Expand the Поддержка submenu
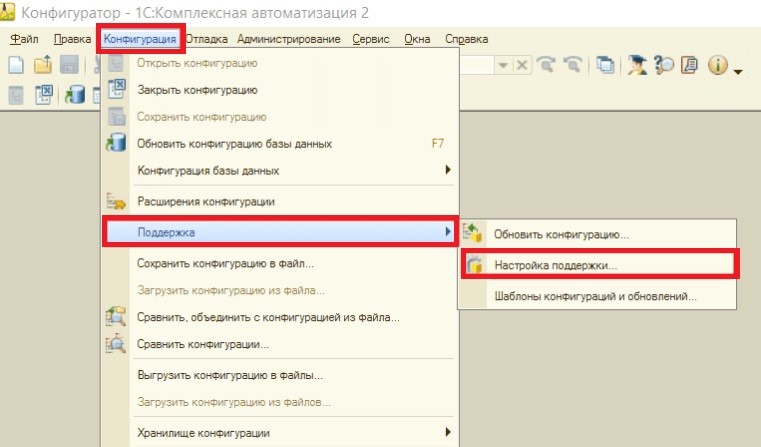This screenshot has height=447, width=761. click(280, 232)
